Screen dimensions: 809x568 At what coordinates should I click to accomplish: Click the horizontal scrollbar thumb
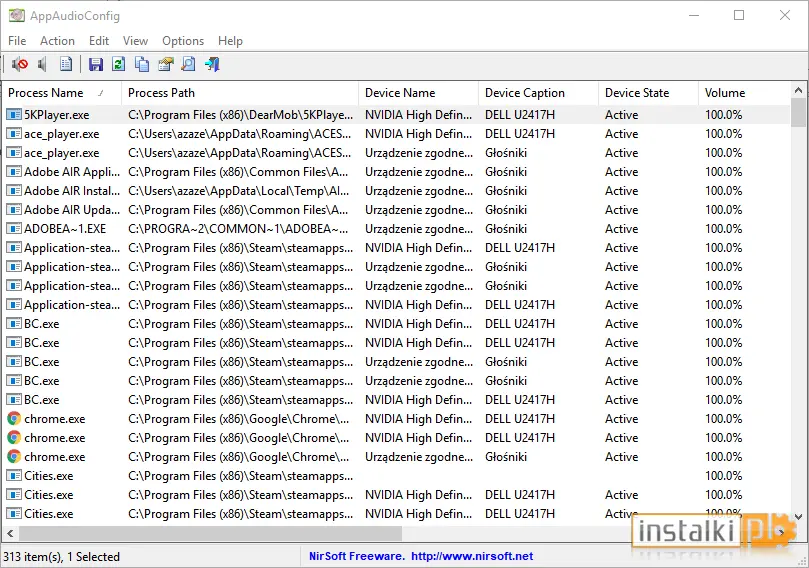coord(210,533)
